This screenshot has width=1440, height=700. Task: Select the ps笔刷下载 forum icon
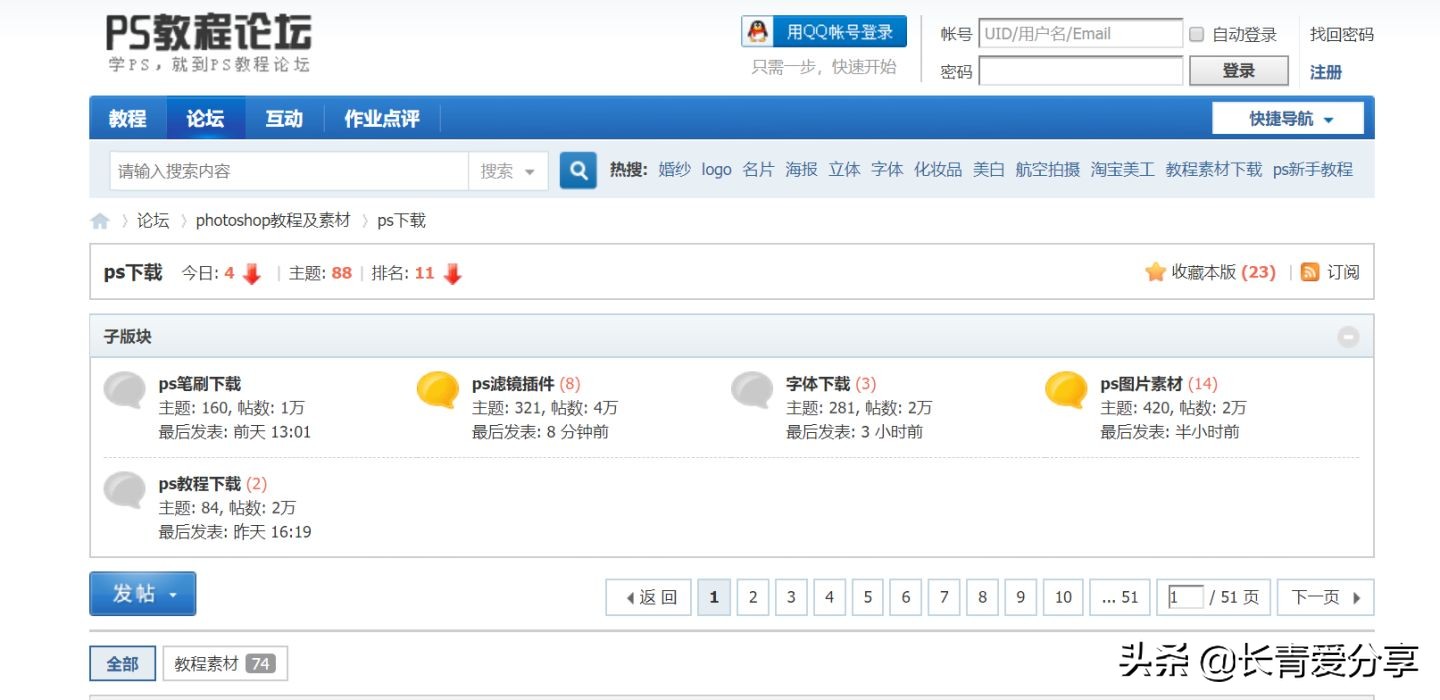point(123,391)
